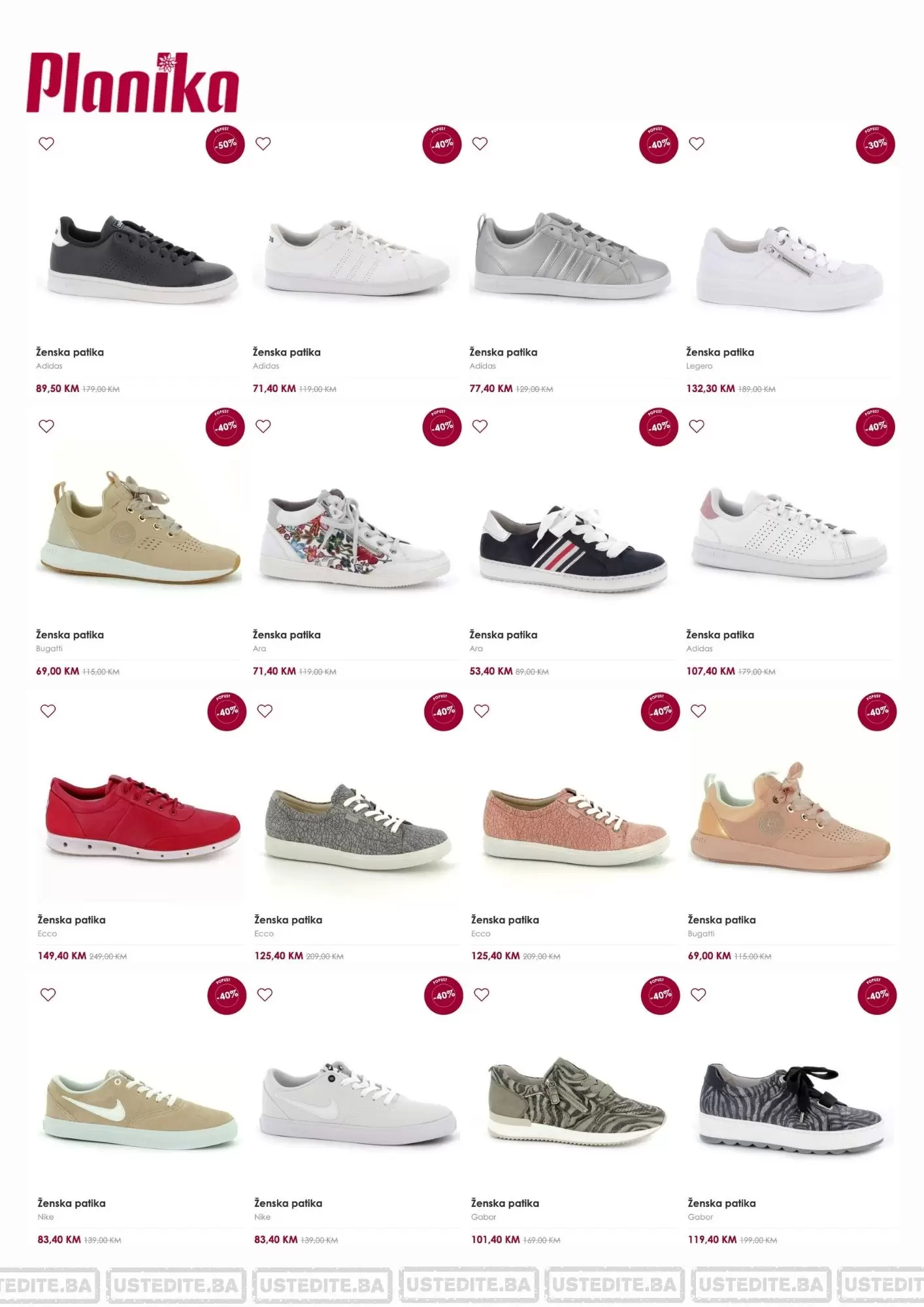Click the Gabor brand label priced 101,40 KM
The width and height of the screenshot is (924, 1307).
point(484,1217)
